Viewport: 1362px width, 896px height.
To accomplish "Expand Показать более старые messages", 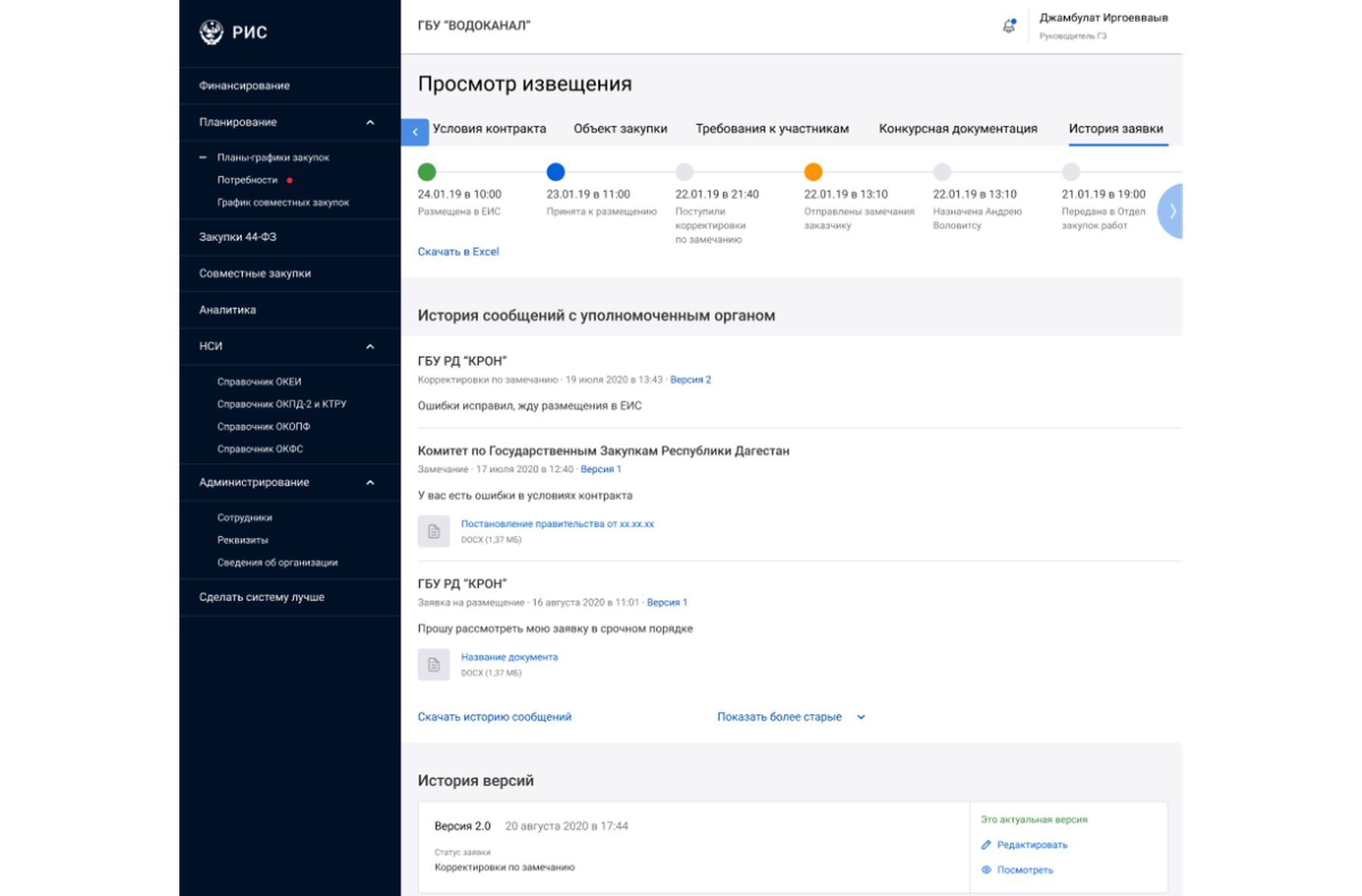I will click(x=791, y=717).
